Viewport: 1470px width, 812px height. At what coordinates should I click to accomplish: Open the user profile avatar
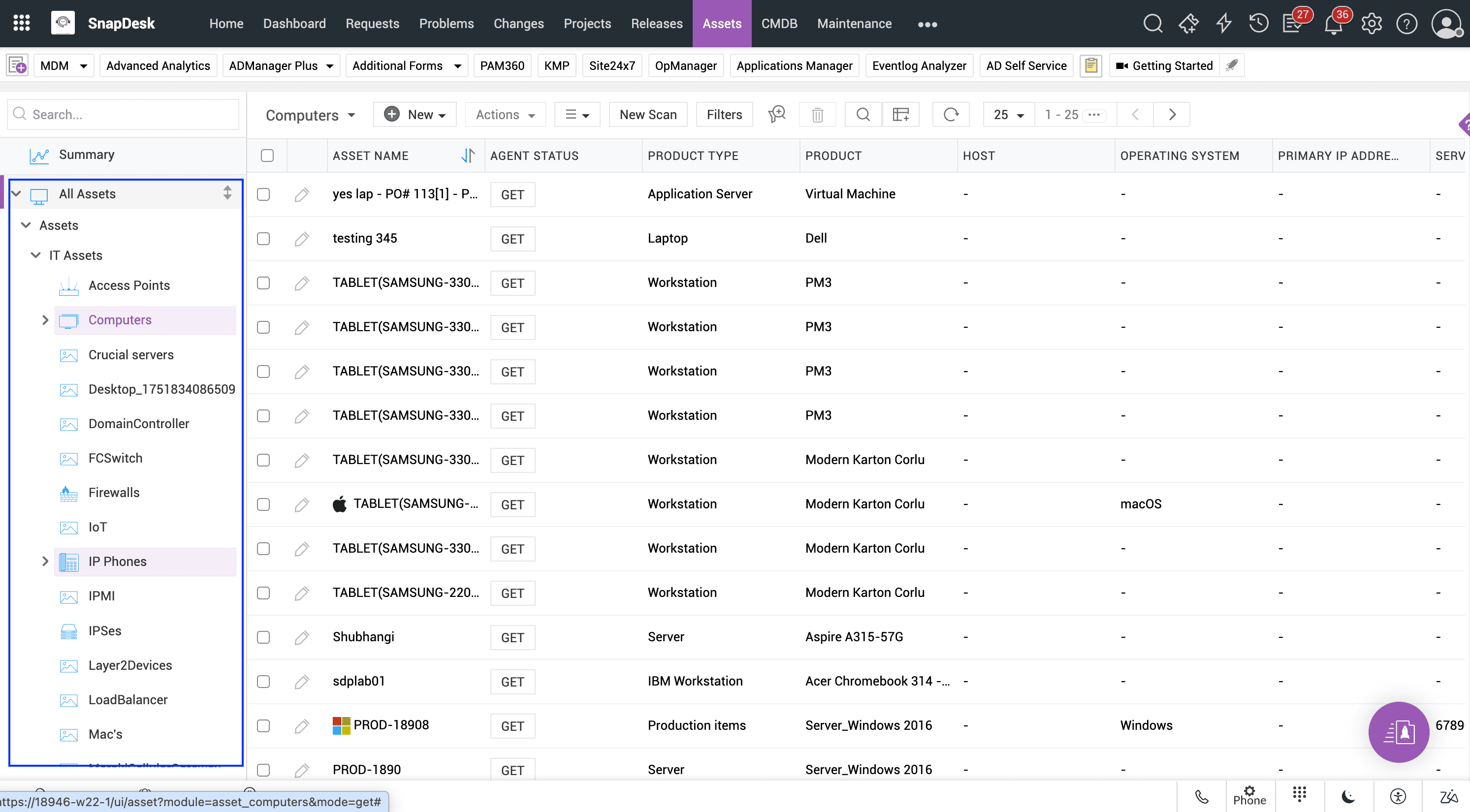tap(1446, 24)
